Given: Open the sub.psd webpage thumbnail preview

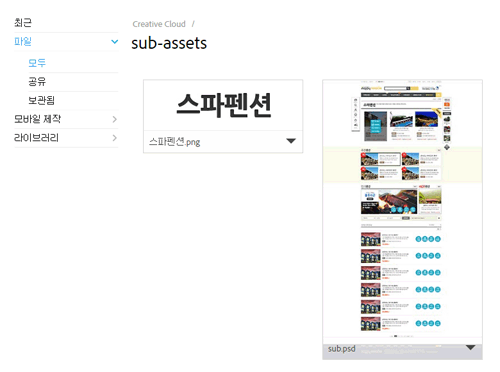Looking at the screenshot, I should (402, 212).
